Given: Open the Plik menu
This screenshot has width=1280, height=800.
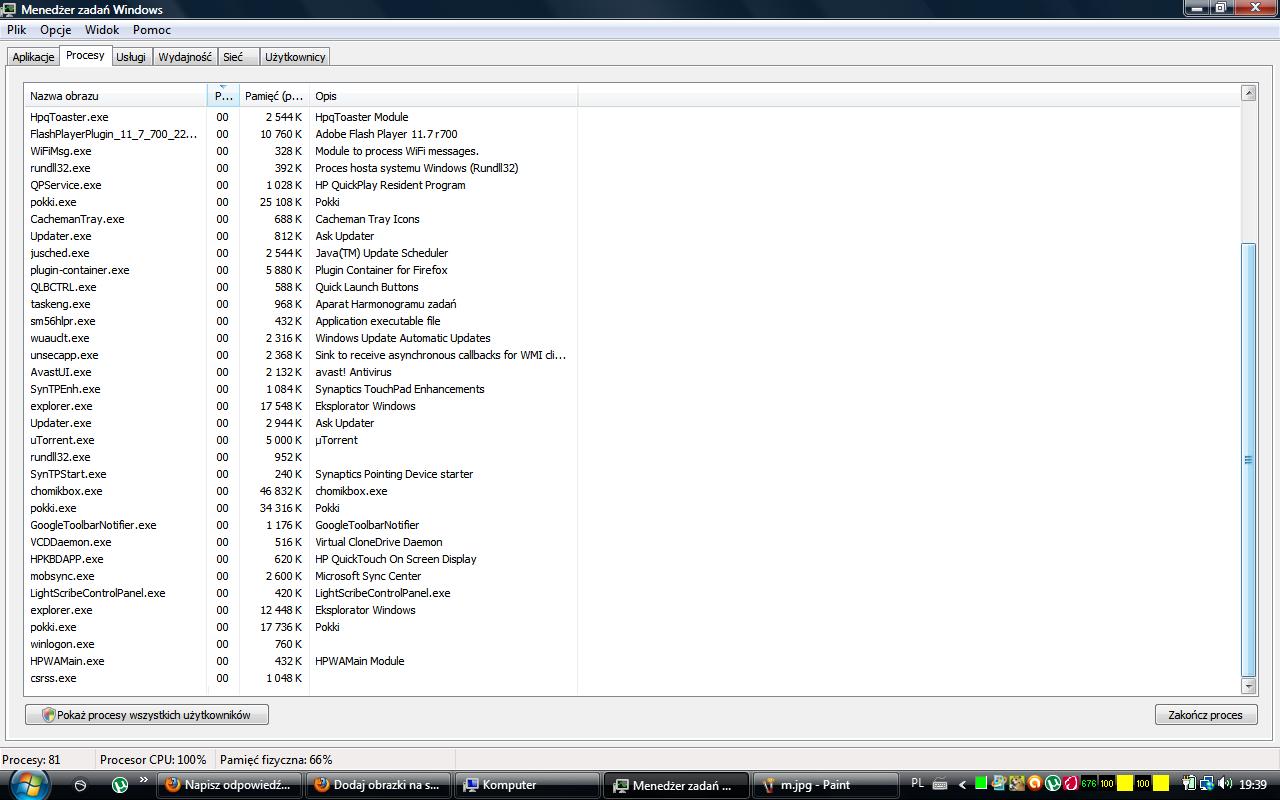Looking at the screenshot, I should [x=16, y=30].
